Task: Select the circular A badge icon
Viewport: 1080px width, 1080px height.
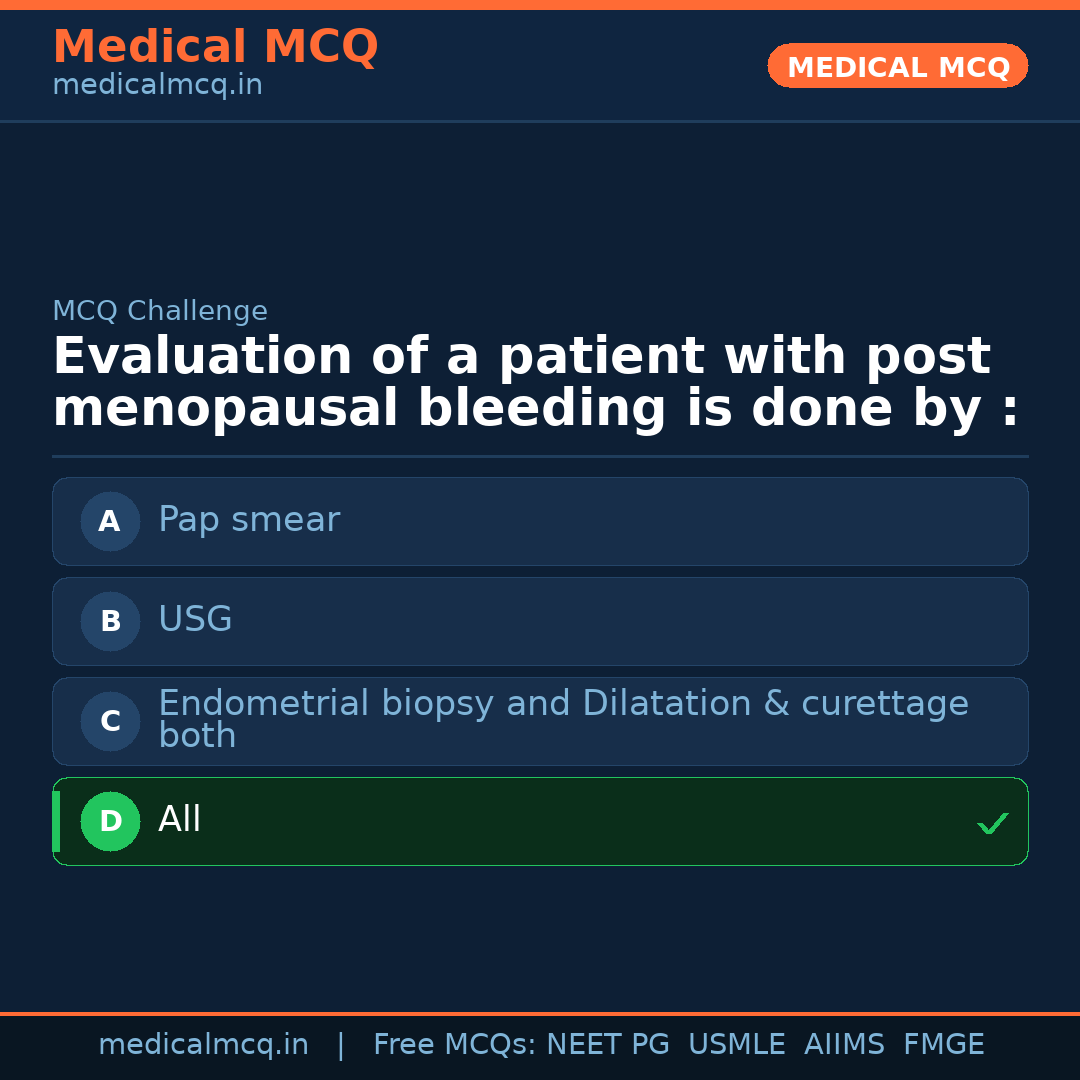Action: pos(110,521)
